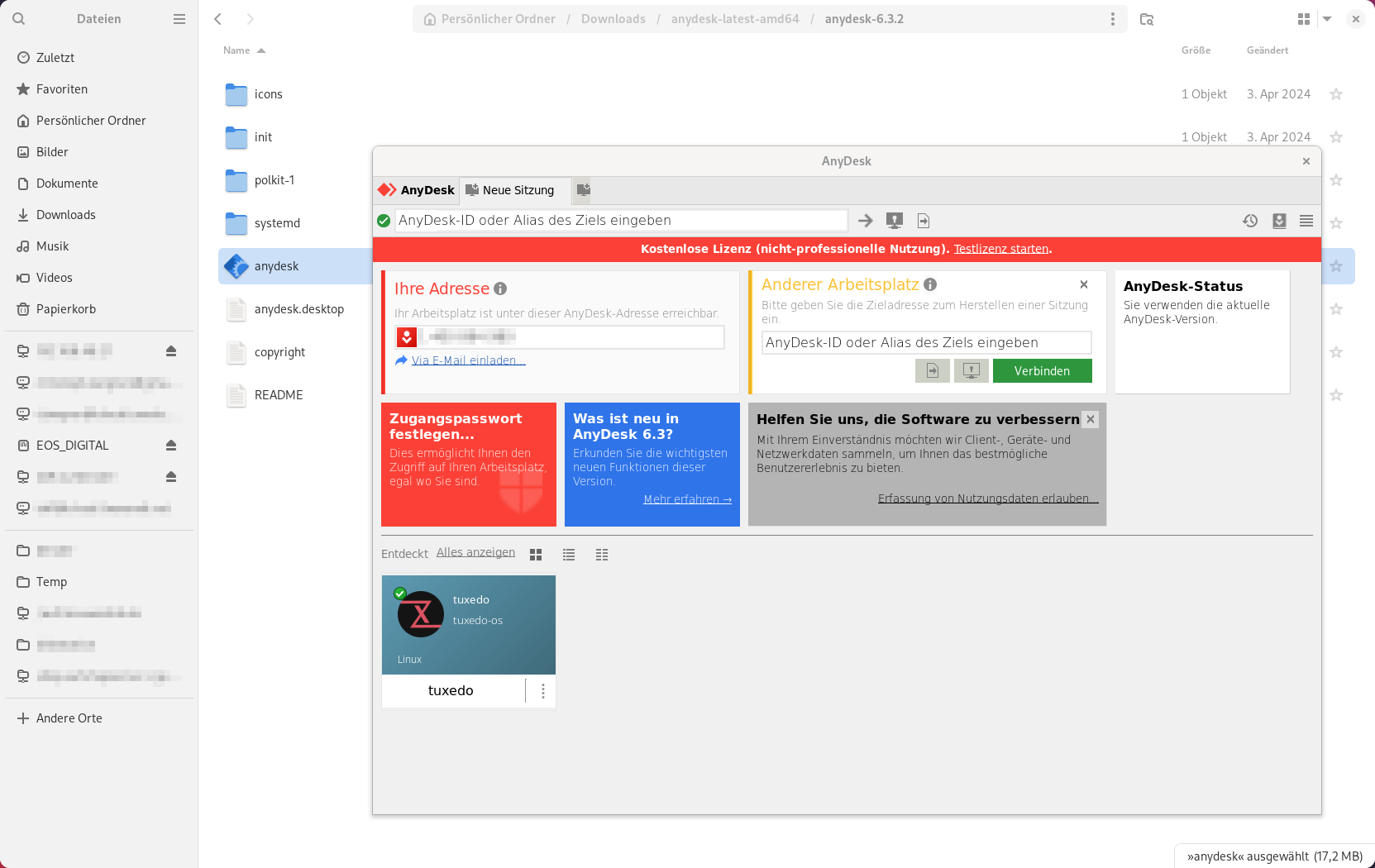Click the Zieladresse input in Anderer Arbeitsplatz
Screen dimensions: 1375x868
(926, 343)
